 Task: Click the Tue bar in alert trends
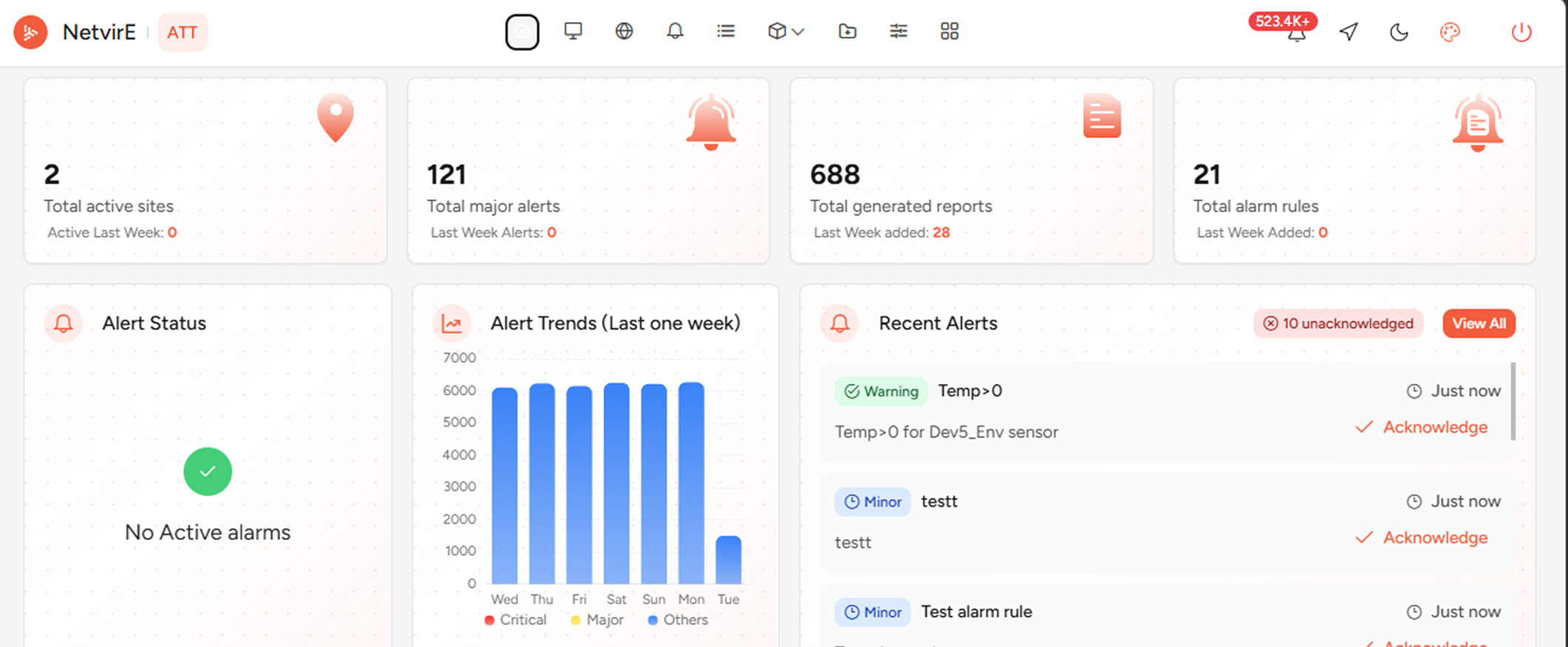pos(729,560)
